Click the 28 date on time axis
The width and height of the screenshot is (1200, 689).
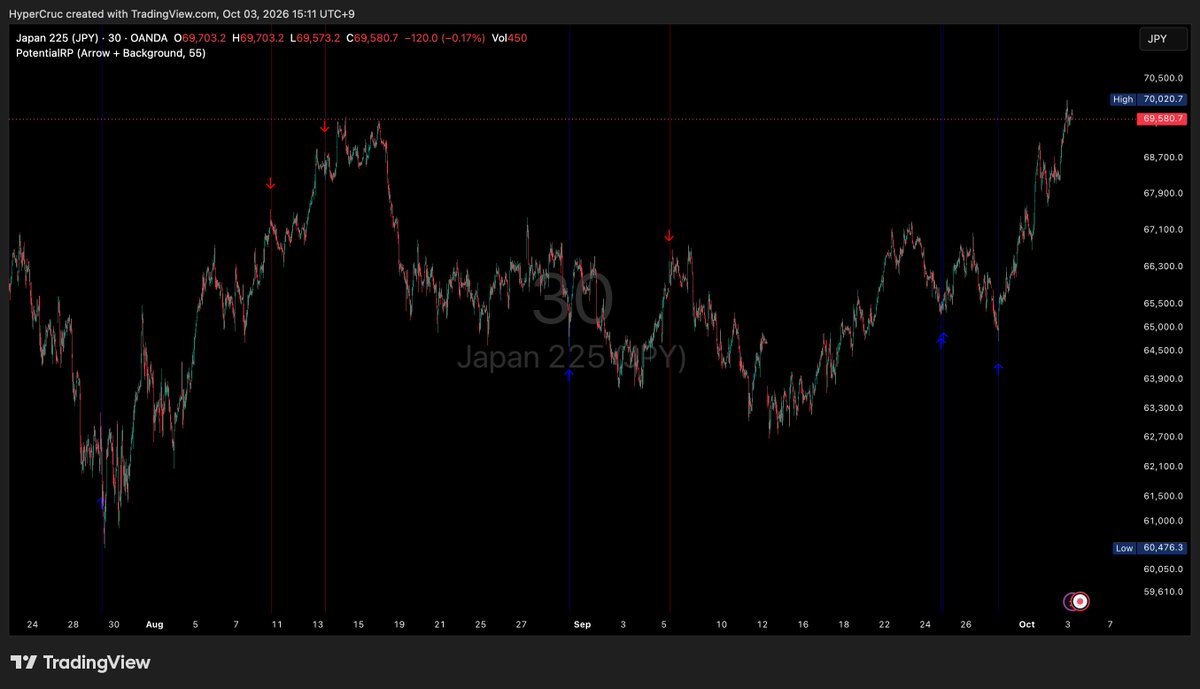73,624
